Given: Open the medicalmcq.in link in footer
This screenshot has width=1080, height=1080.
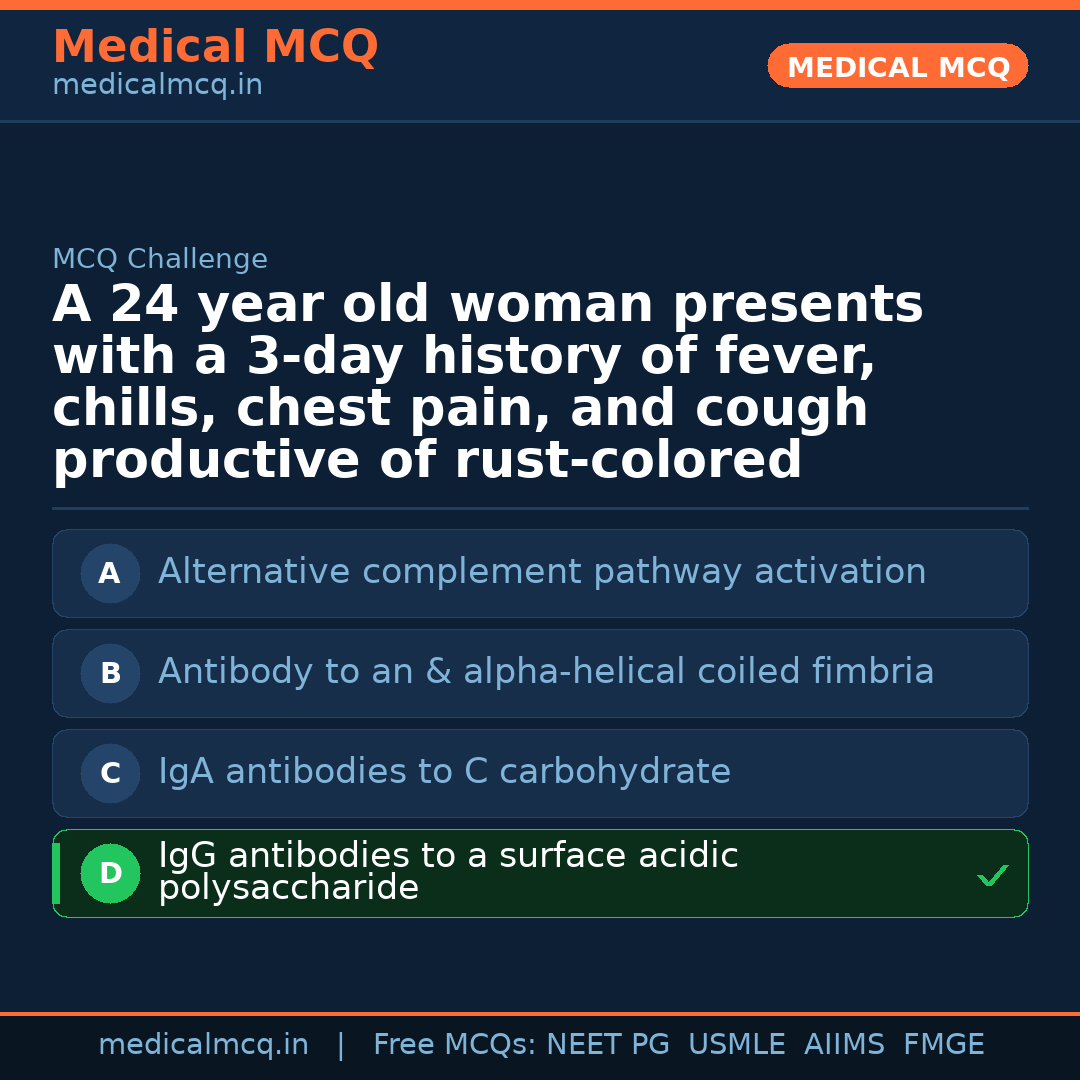Looking at the screenshot, I should pyautogui.click(x=203, y=1045).
